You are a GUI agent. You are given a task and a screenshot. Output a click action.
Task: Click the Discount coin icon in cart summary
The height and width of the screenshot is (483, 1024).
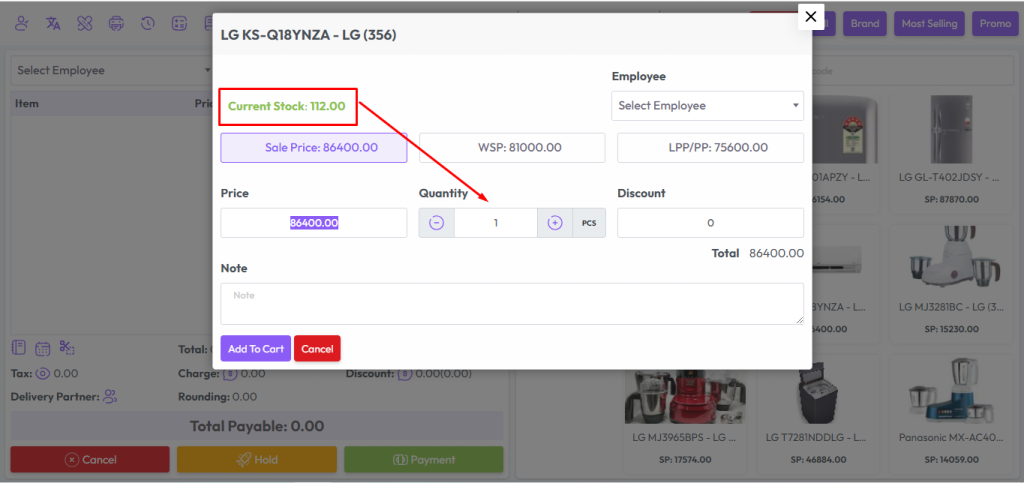tap(405, 374)
